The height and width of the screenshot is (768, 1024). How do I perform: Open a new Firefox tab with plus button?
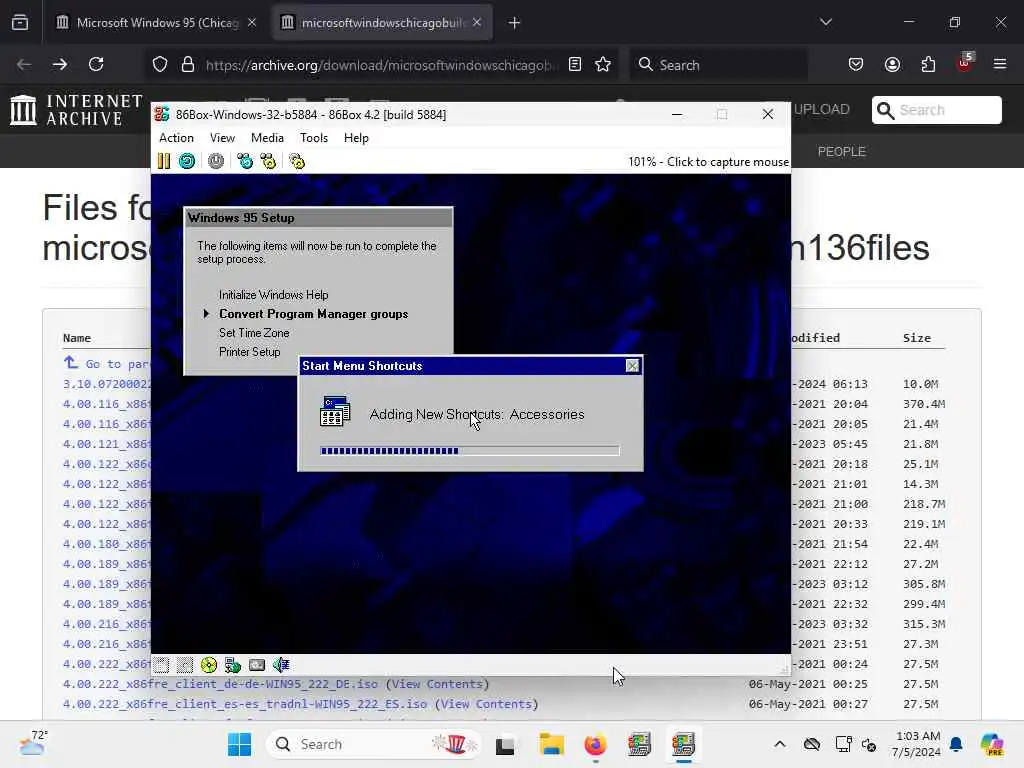(515, 23)
